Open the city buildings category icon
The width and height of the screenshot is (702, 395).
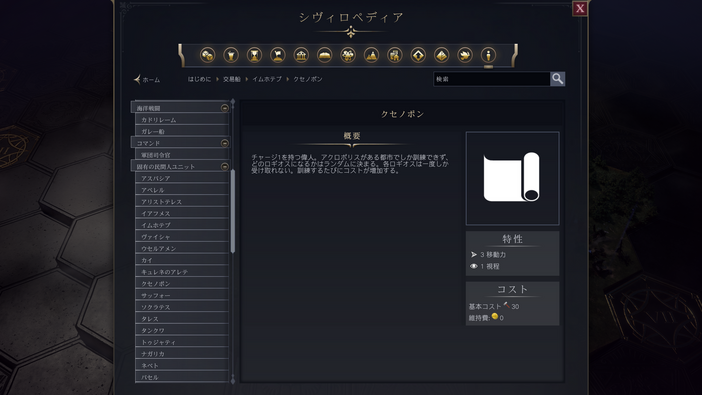coord(395,55)
